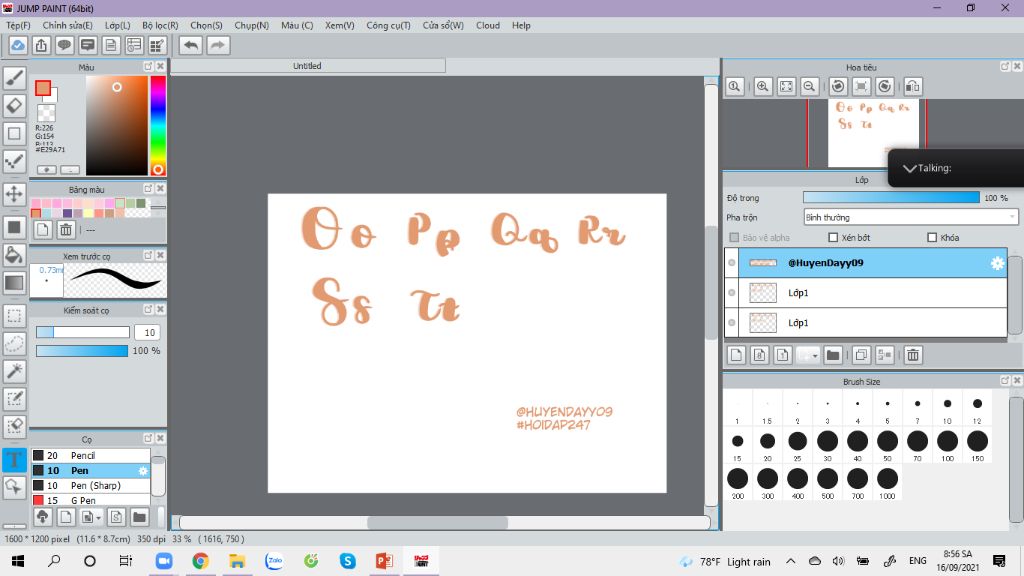Select the Pen (Sharp) brush

point(91,485)
